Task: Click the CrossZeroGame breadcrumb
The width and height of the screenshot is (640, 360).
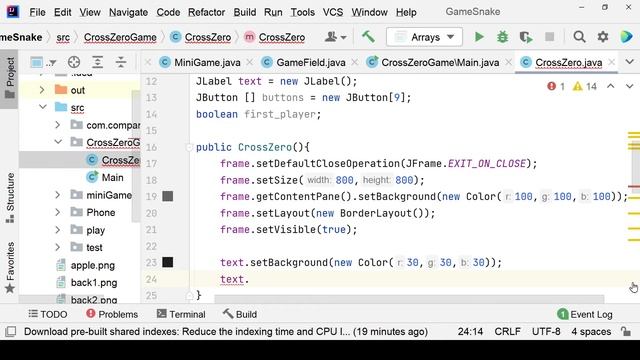Action: coord(120,37)
